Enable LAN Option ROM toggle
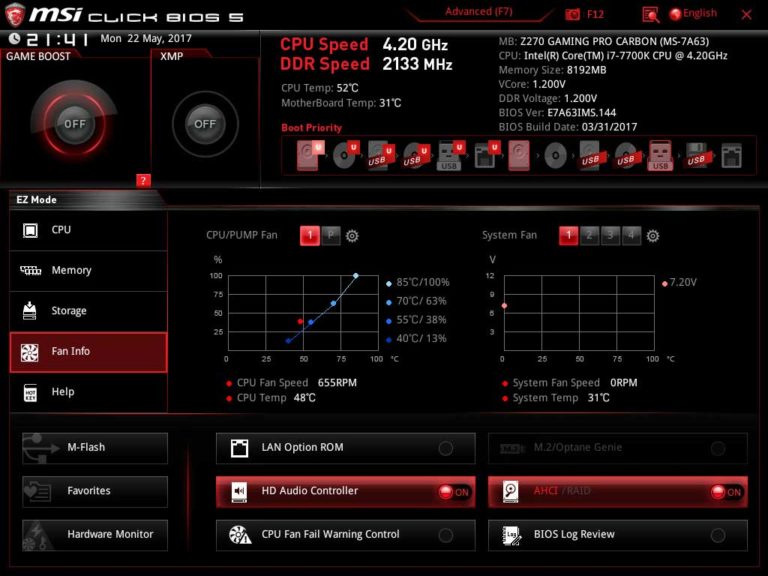 click(446, 448)
